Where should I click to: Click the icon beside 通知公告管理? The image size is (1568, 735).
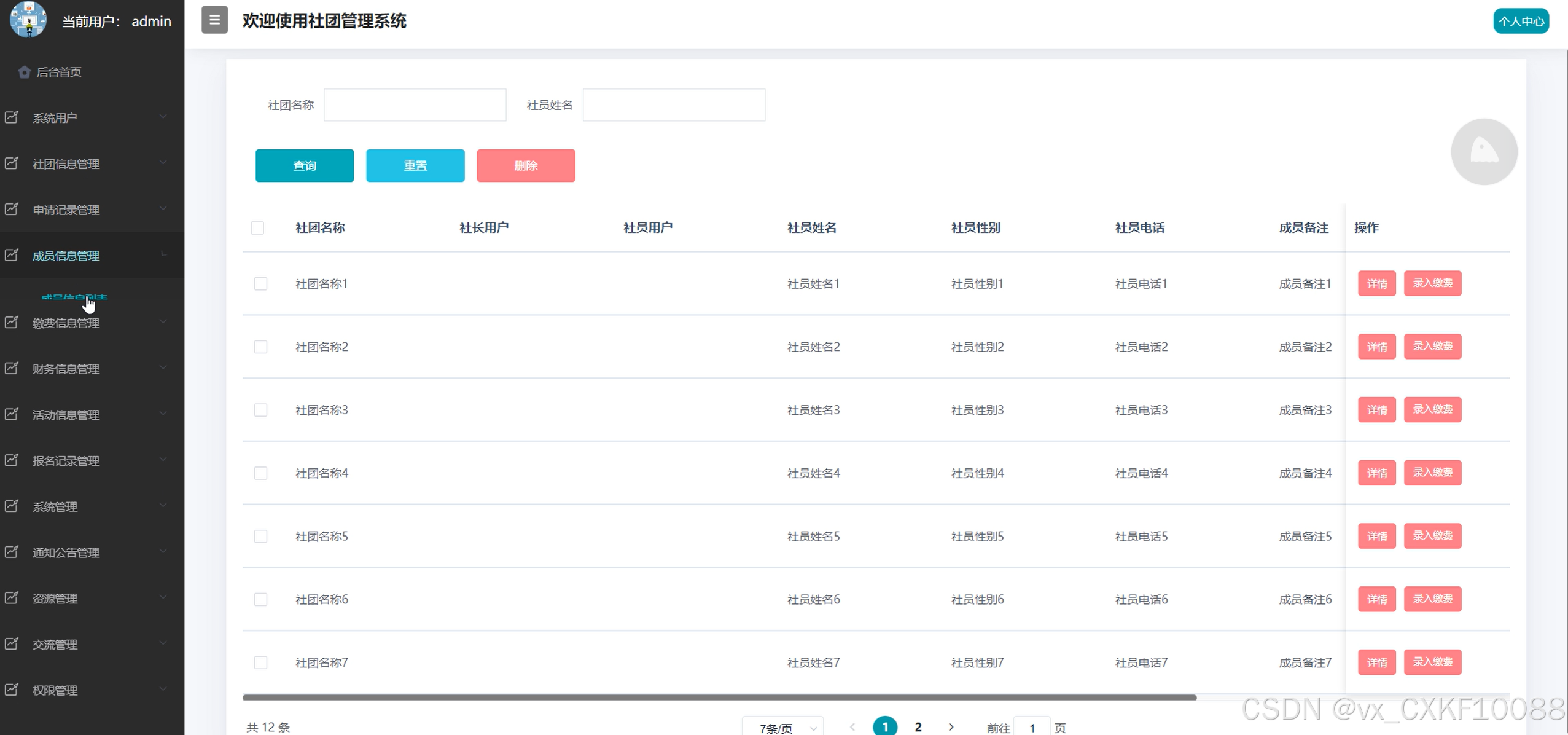pos(12,552)
